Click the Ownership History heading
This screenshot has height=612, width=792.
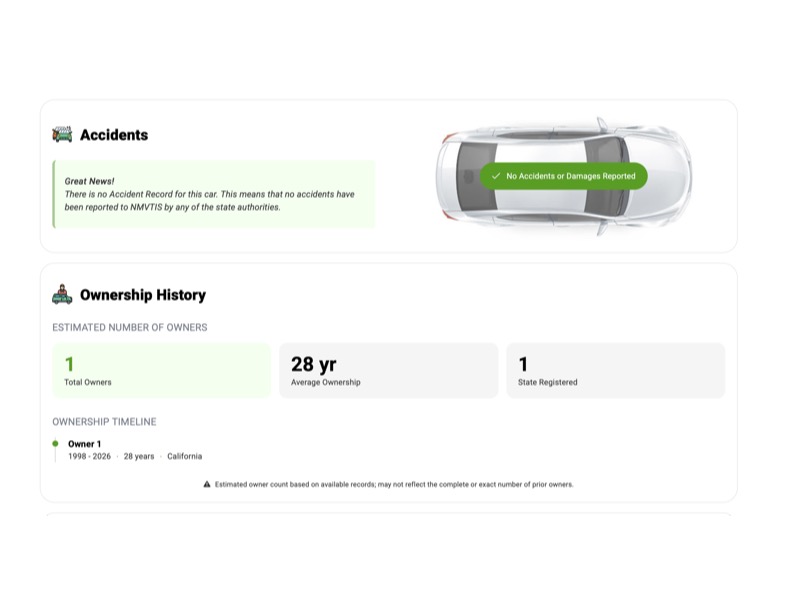143,295
